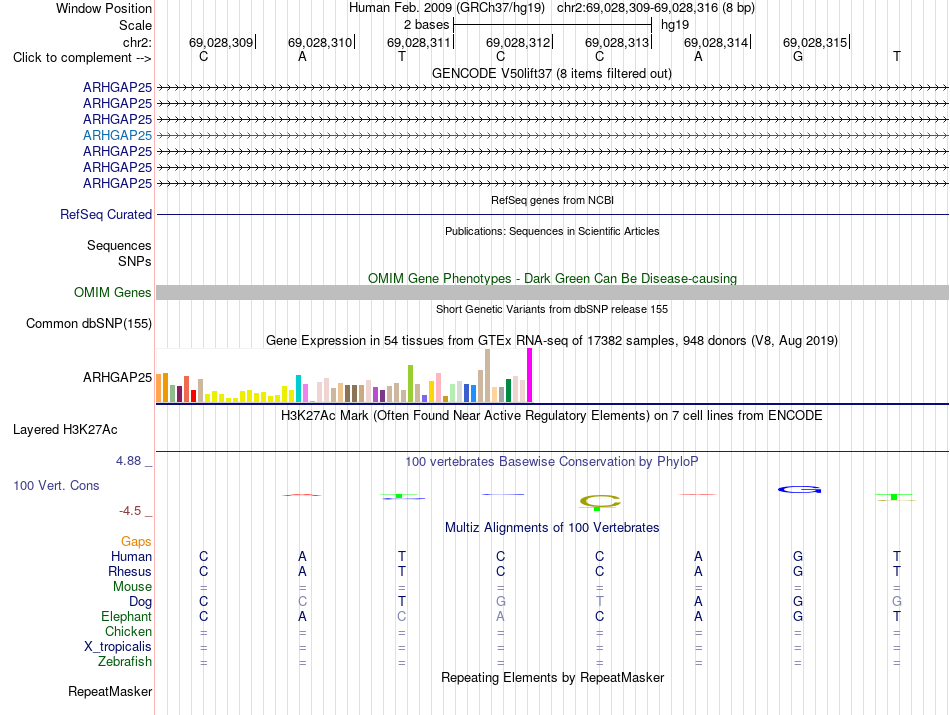Click the blue G logo in conservation track

800,490
